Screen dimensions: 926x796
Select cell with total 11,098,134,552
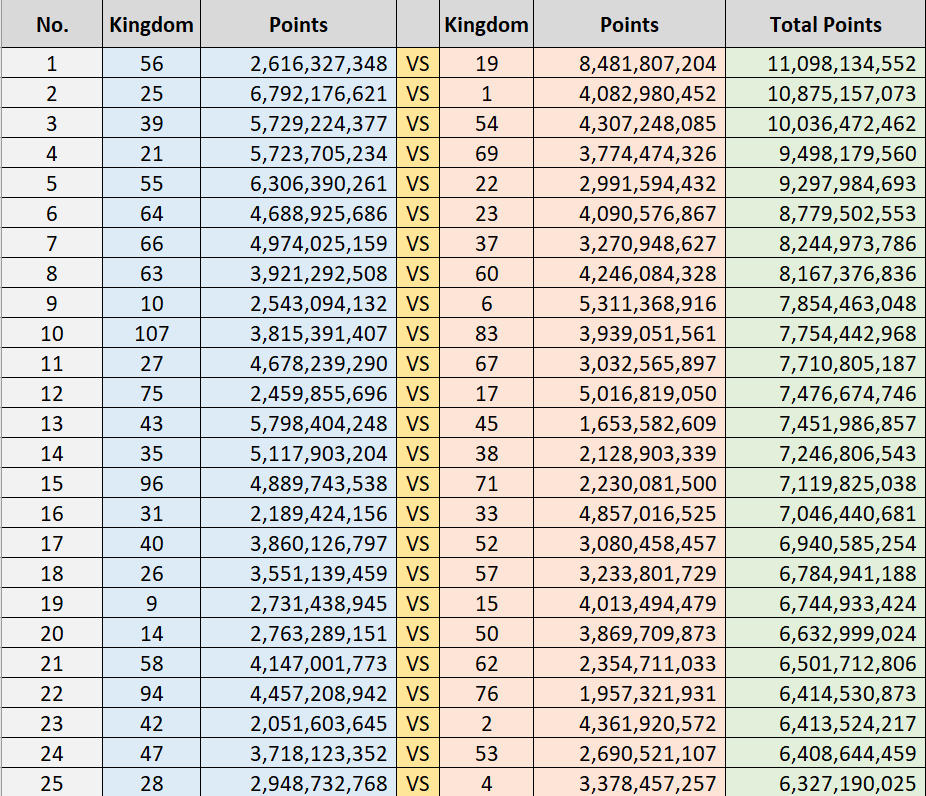coord(825,65)
